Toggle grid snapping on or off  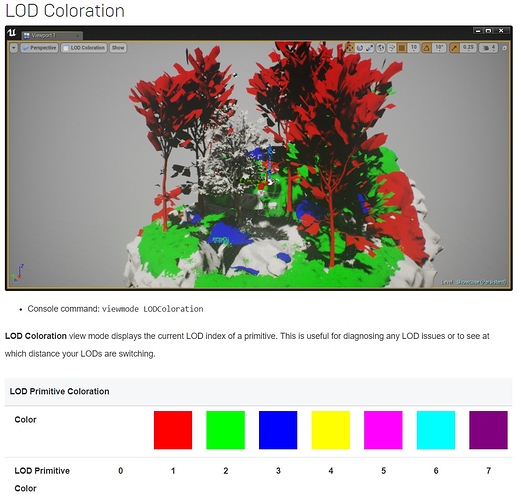(402, 48)
